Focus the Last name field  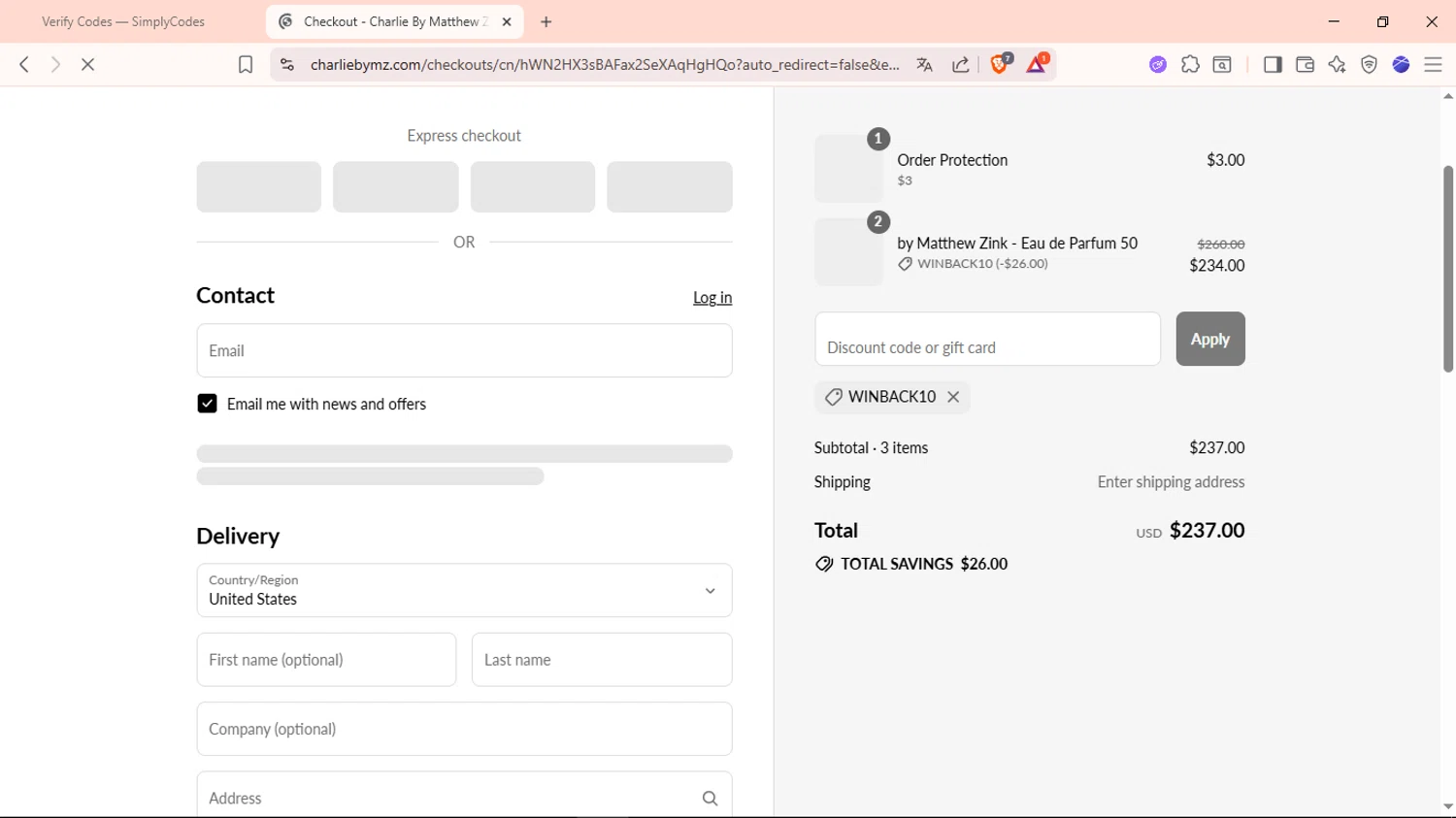click(x=602, y=660)
